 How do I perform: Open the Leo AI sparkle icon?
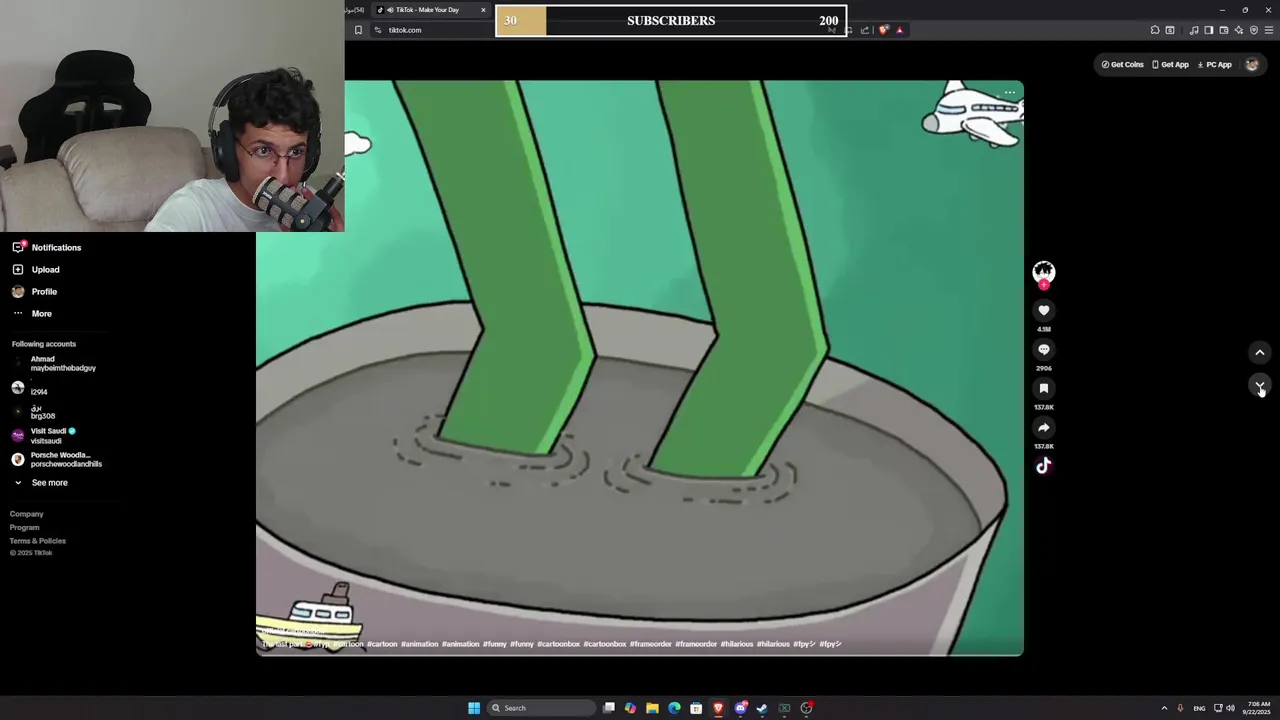click(1239, 30)
